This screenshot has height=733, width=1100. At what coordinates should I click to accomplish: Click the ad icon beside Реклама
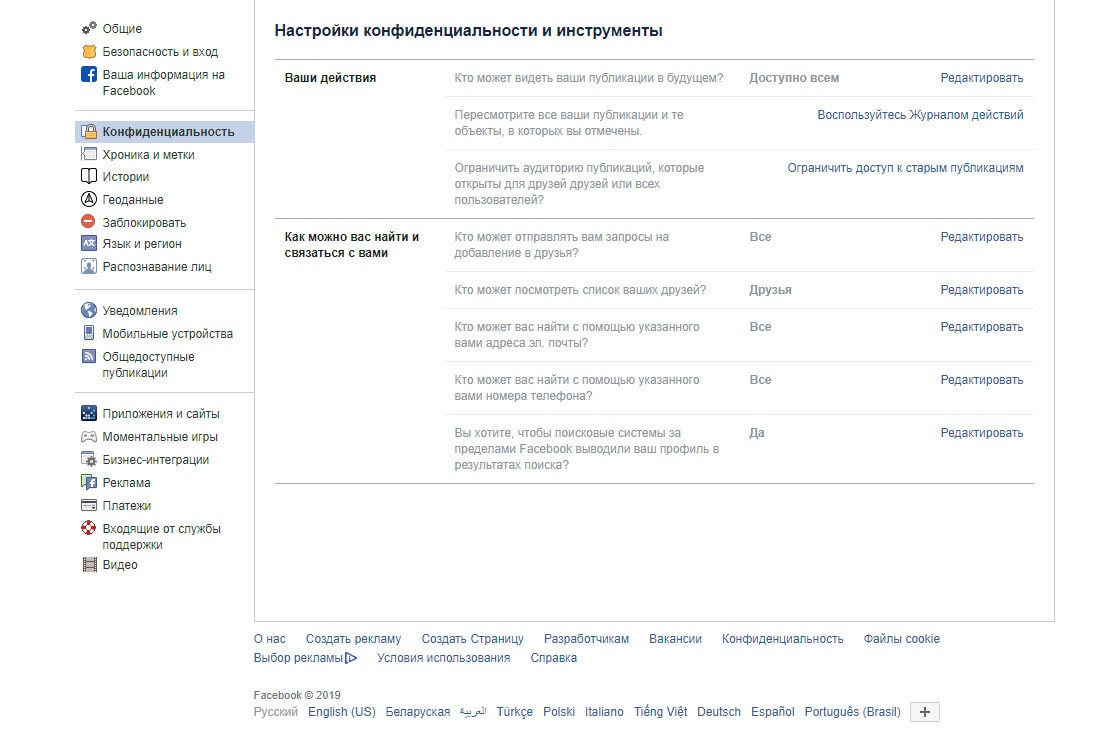pos(89,482)
